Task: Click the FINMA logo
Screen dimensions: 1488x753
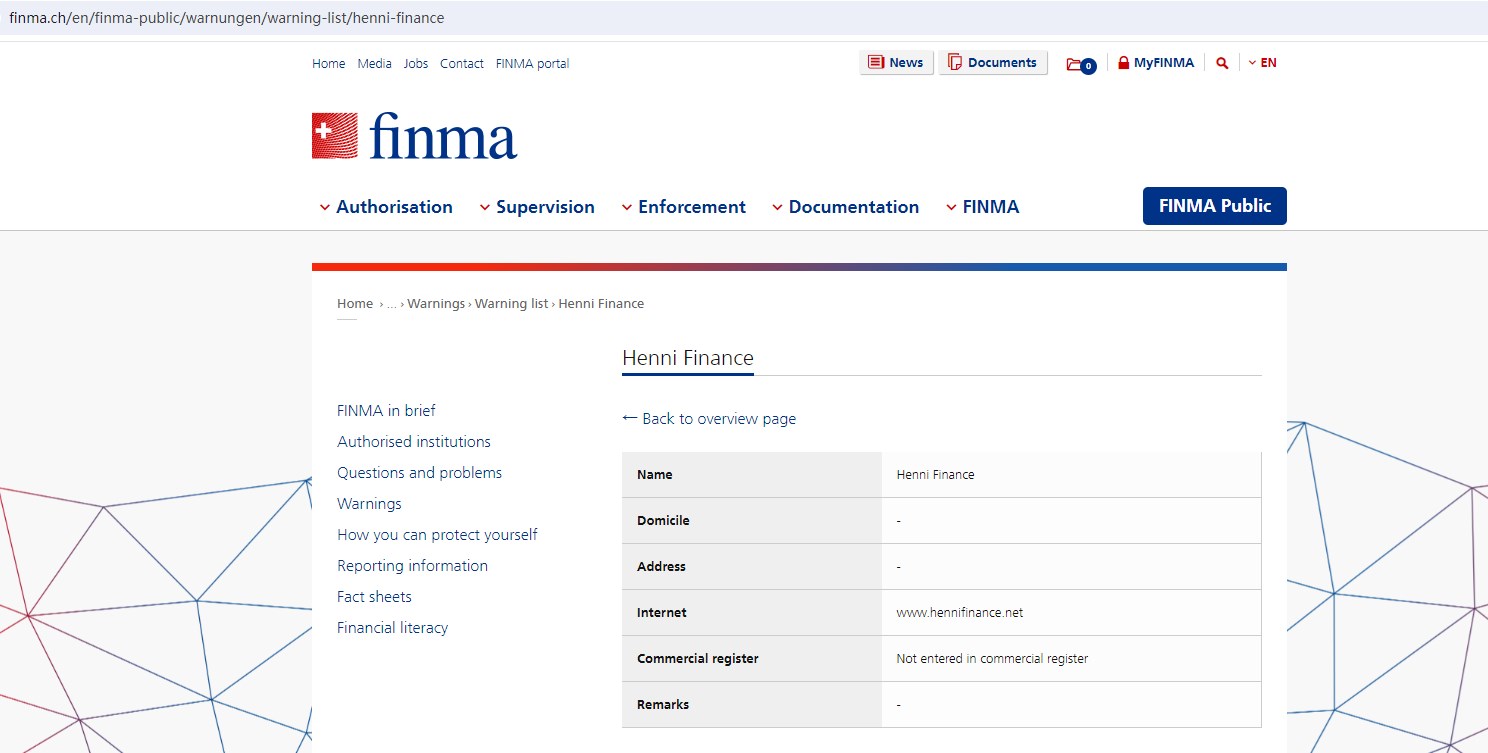Action: [x=414, y=136]
